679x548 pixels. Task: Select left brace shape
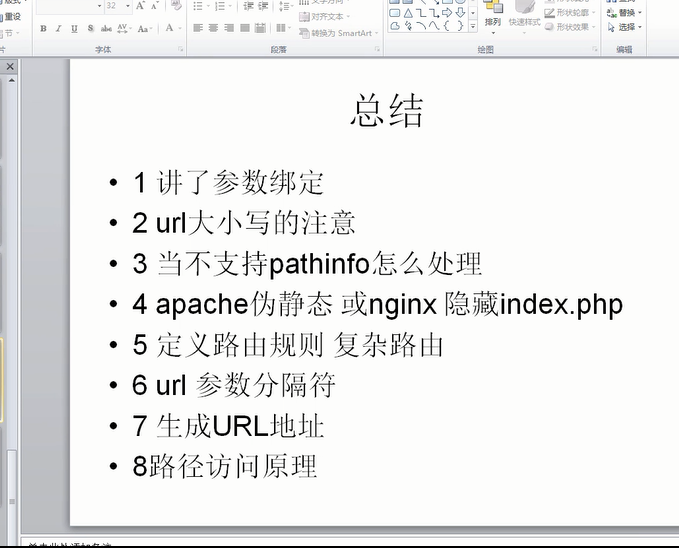click(447, 26)
